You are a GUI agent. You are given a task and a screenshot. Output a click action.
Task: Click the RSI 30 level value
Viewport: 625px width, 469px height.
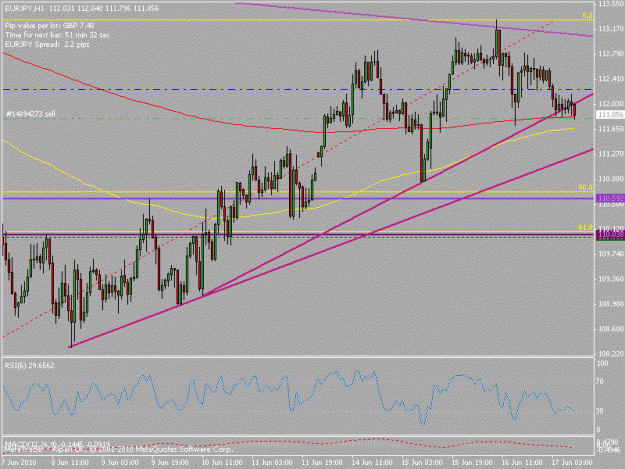coord(601,411)
